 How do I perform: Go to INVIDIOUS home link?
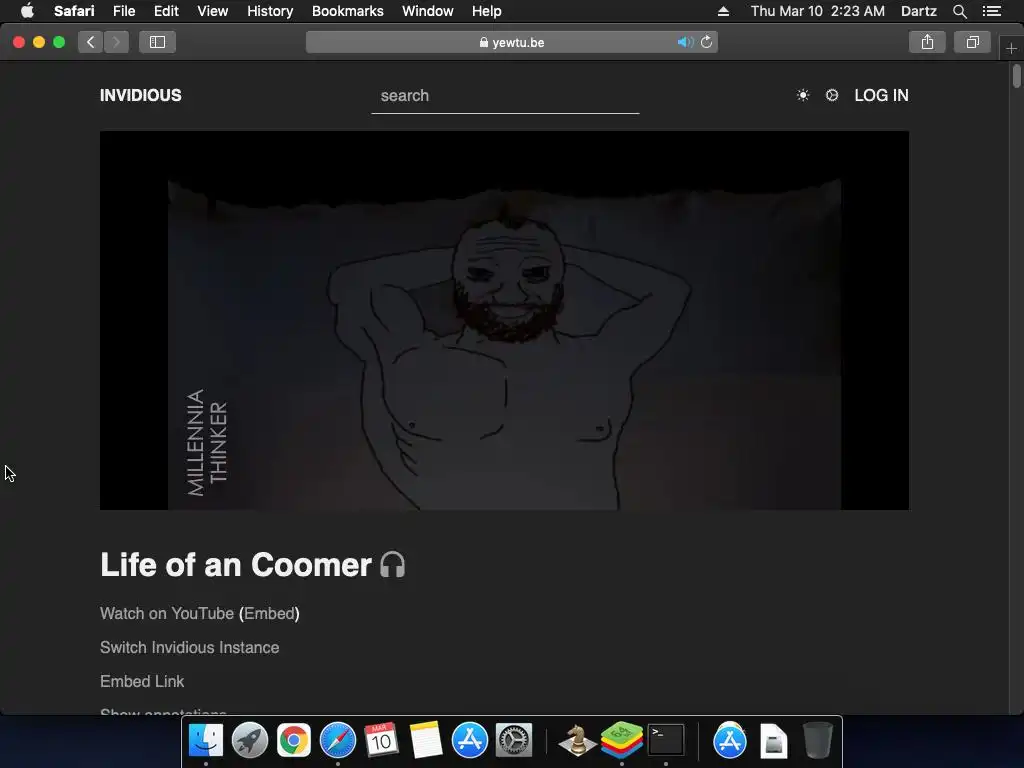[140, 95]
